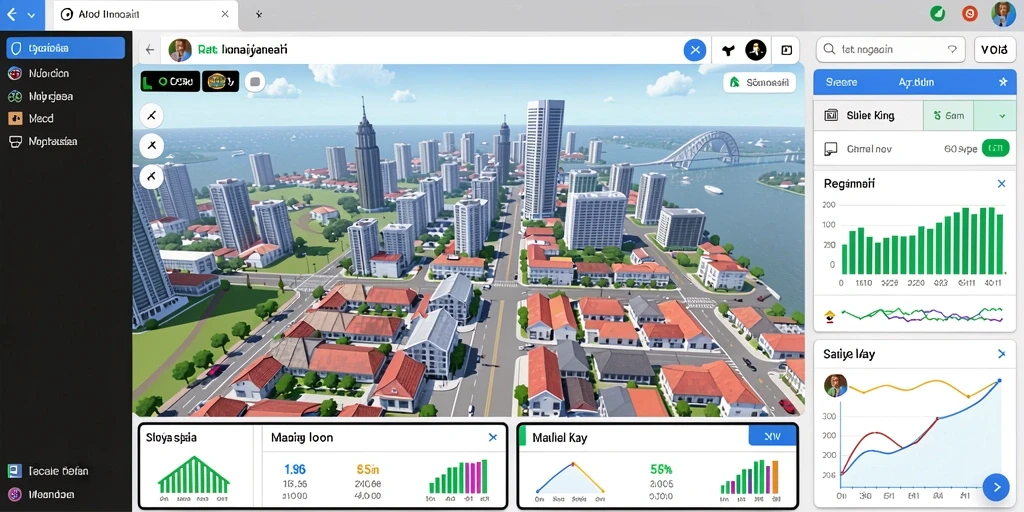Click the square panel icon in the header

point(786,50)
